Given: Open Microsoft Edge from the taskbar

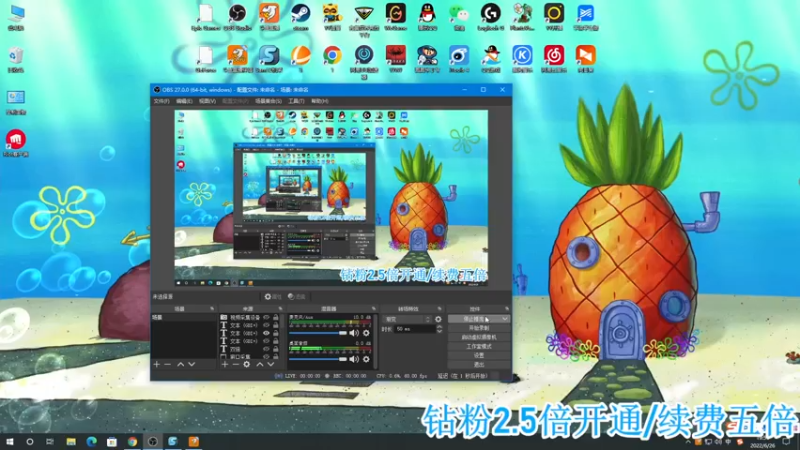Looking at the screenshot, I should click(x=91, y=442).
